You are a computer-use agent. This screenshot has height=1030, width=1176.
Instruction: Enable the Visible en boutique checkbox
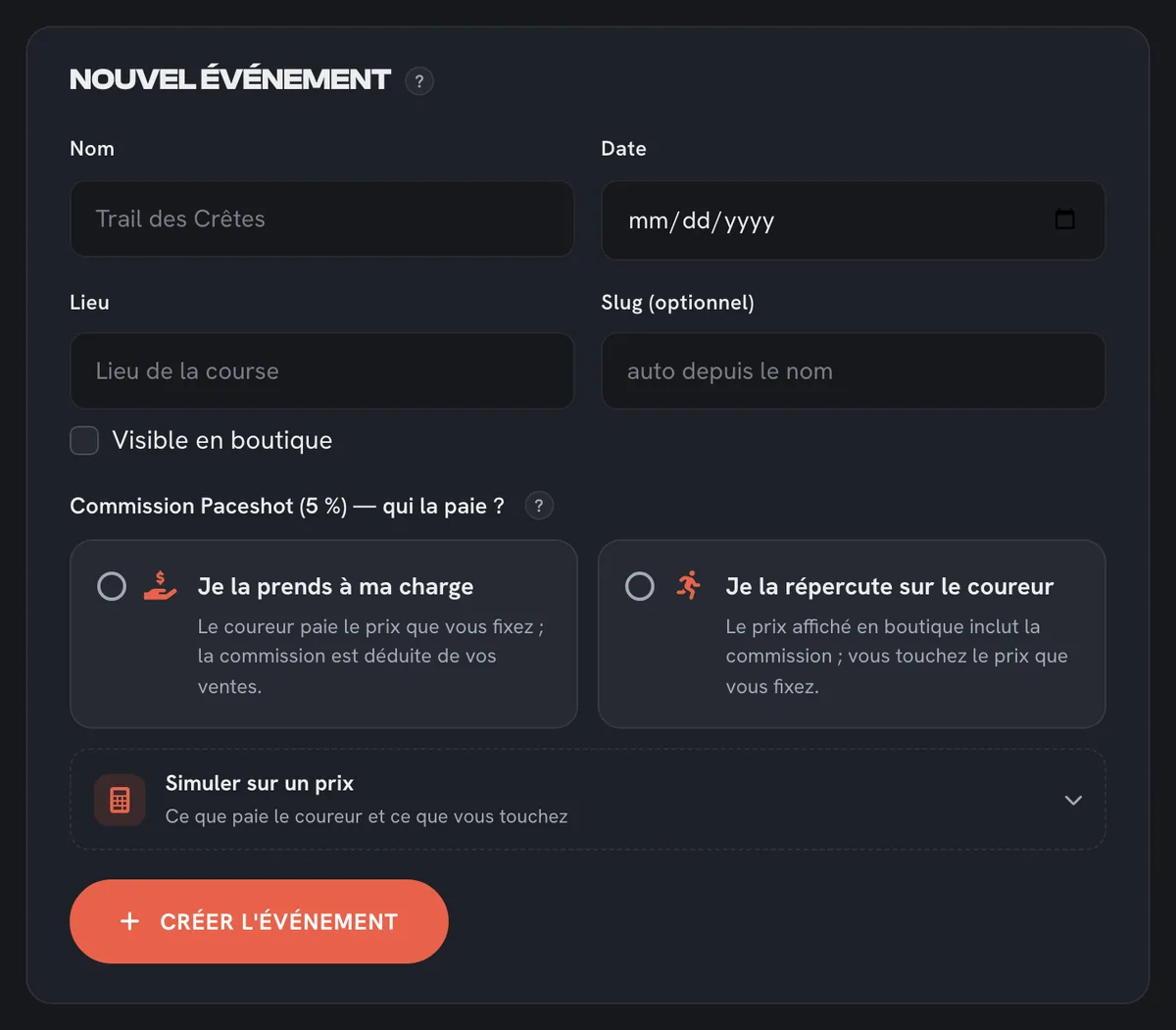(x=84, y=440)
